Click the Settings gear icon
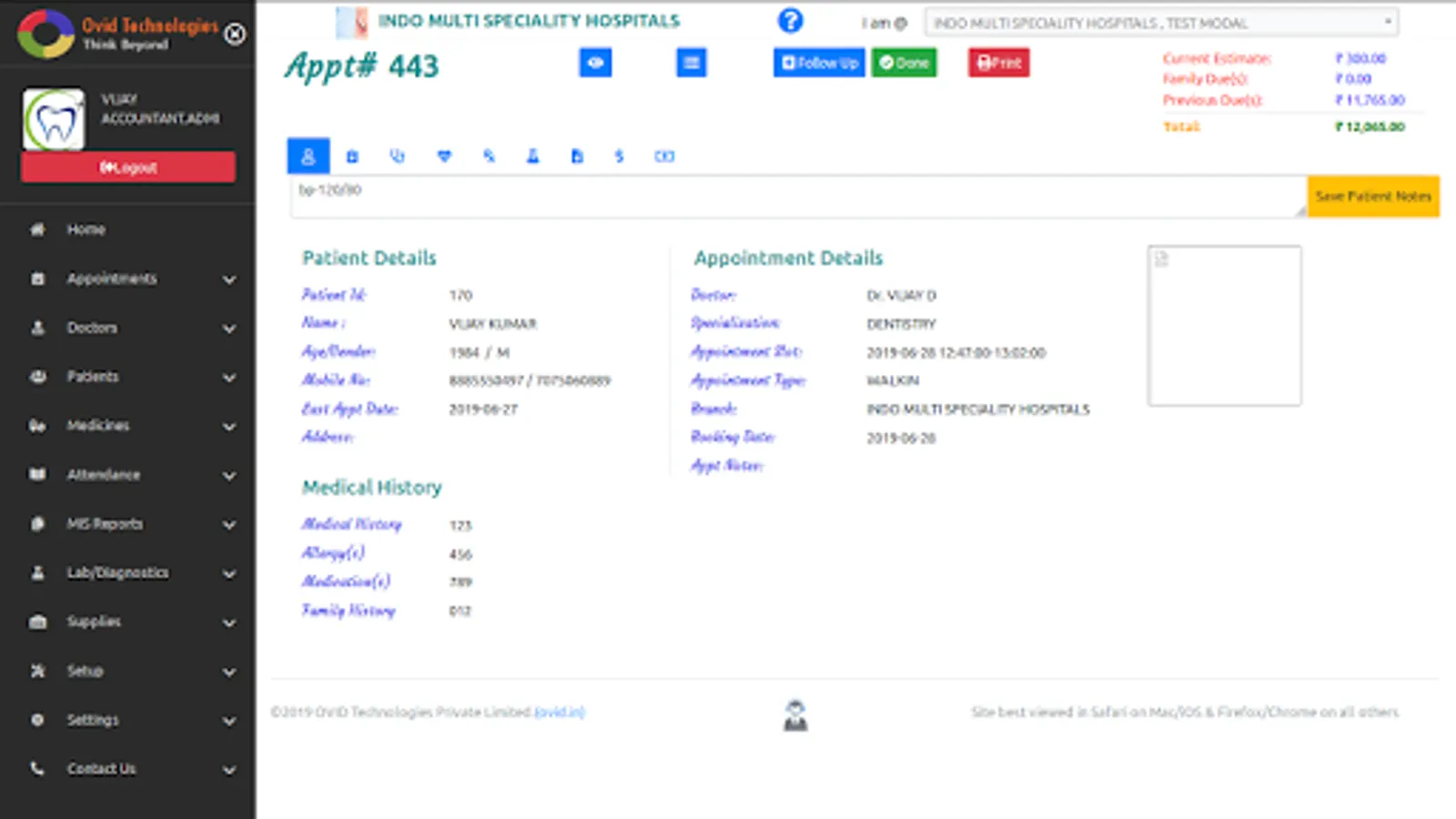This screenshot has width=1456, height=819. pos(37,720)
